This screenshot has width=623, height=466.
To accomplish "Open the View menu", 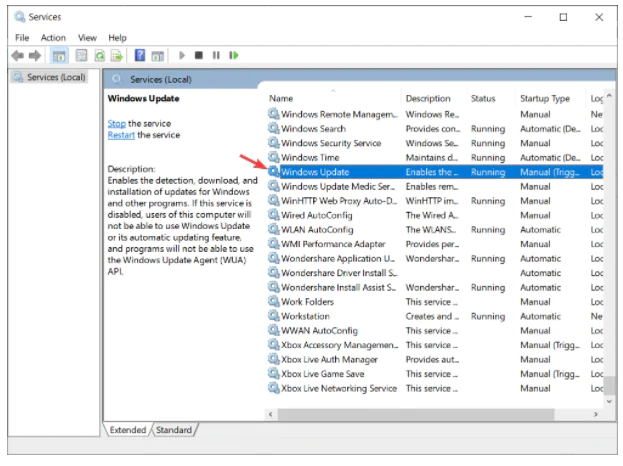I will 88,38.
